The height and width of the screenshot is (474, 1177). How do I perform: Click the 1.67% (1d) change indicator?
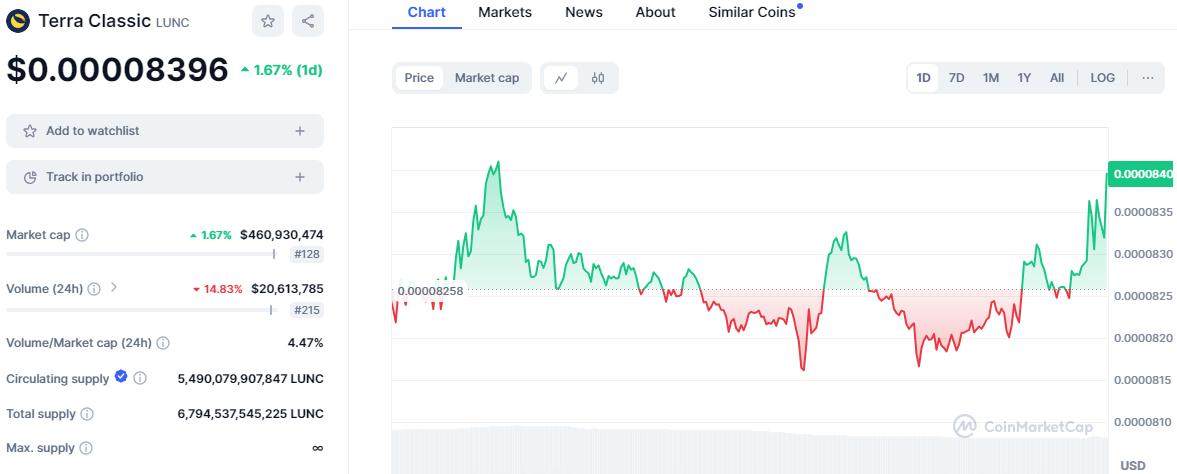[x=281, y=71]
